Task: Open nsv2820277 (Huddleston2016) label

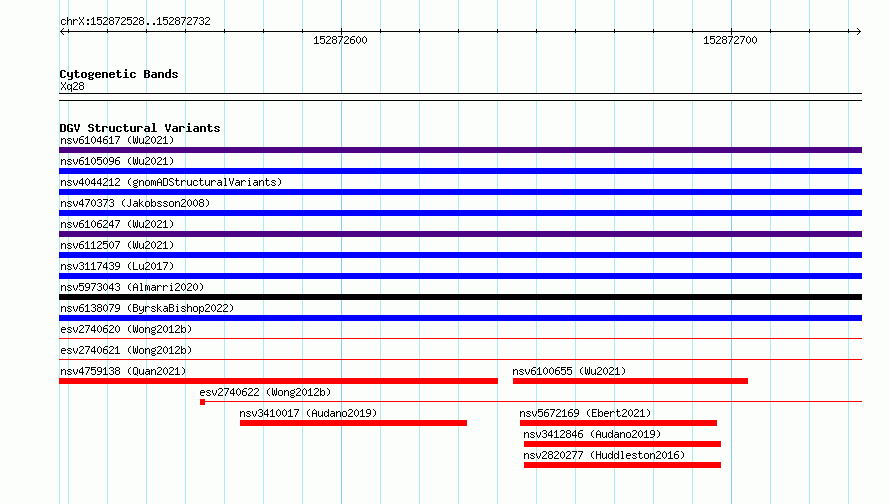Action: 604,455
